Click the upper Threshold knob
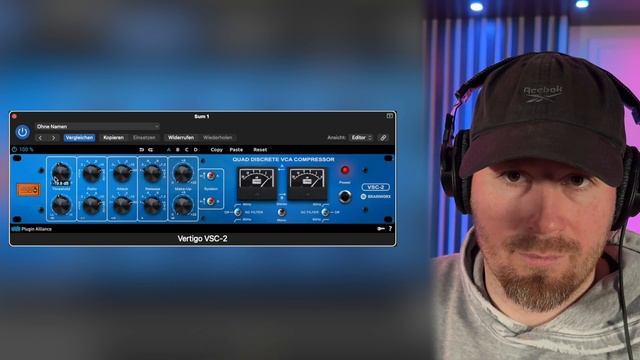640x360 pixels. tap(61, 173)
